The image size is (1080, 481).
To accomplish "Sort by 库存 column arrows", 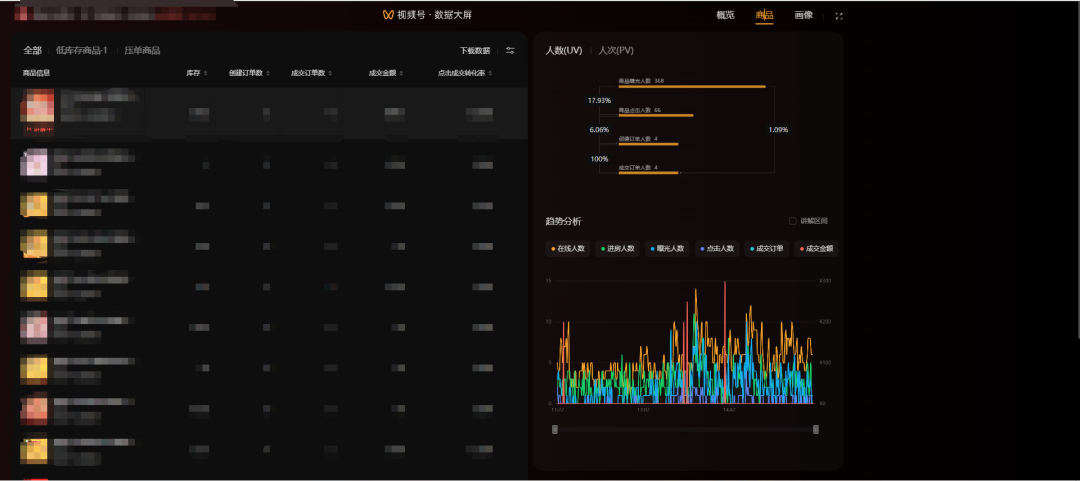I will (205, 73).
